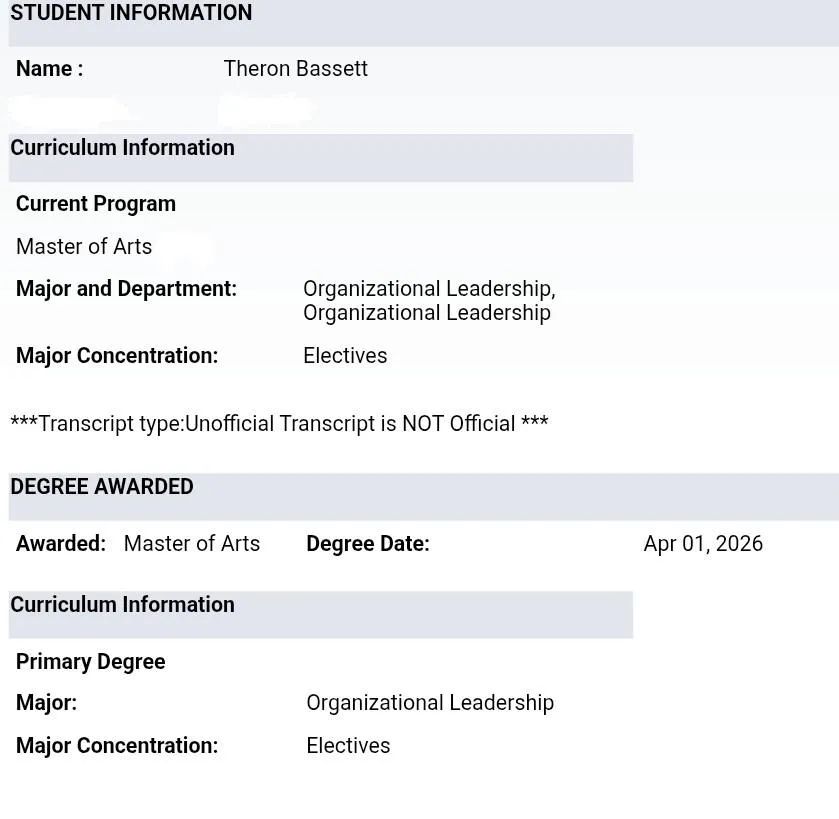Select the degree date Apr 01, 2026
This screenshot has height=819, width=839.
[x=703, y=544]
